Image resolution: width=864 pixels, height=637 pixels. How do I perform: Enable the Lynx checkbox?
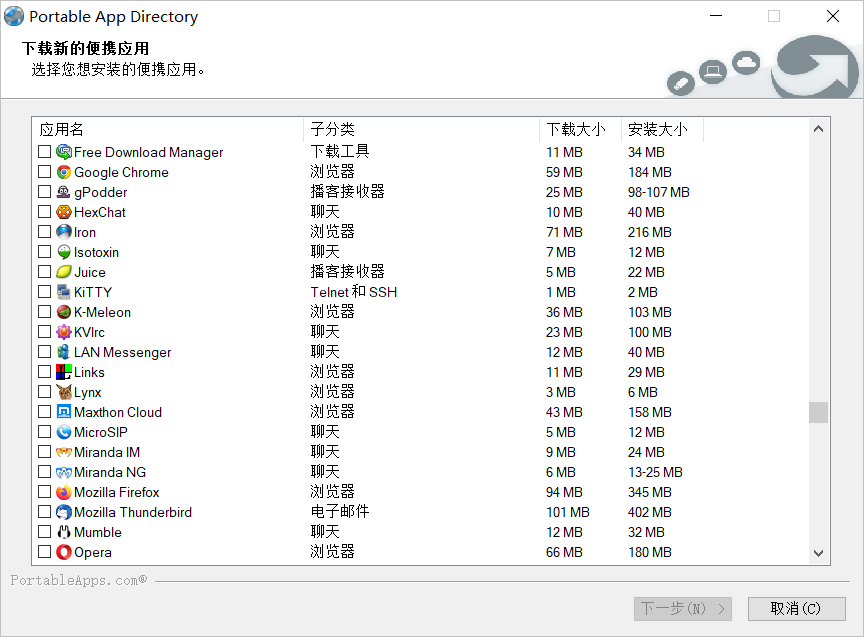click(45, 391)
